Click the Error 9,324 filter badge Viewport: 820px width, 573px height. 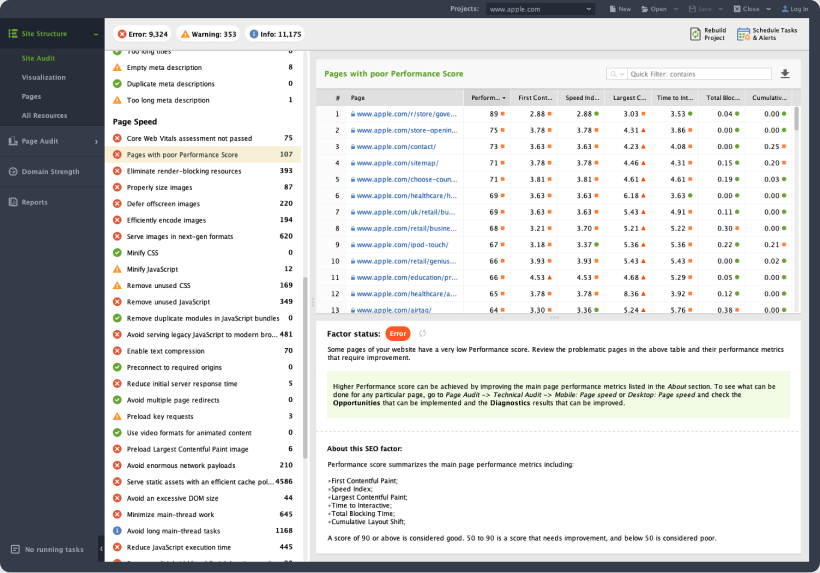click(143, 34)
